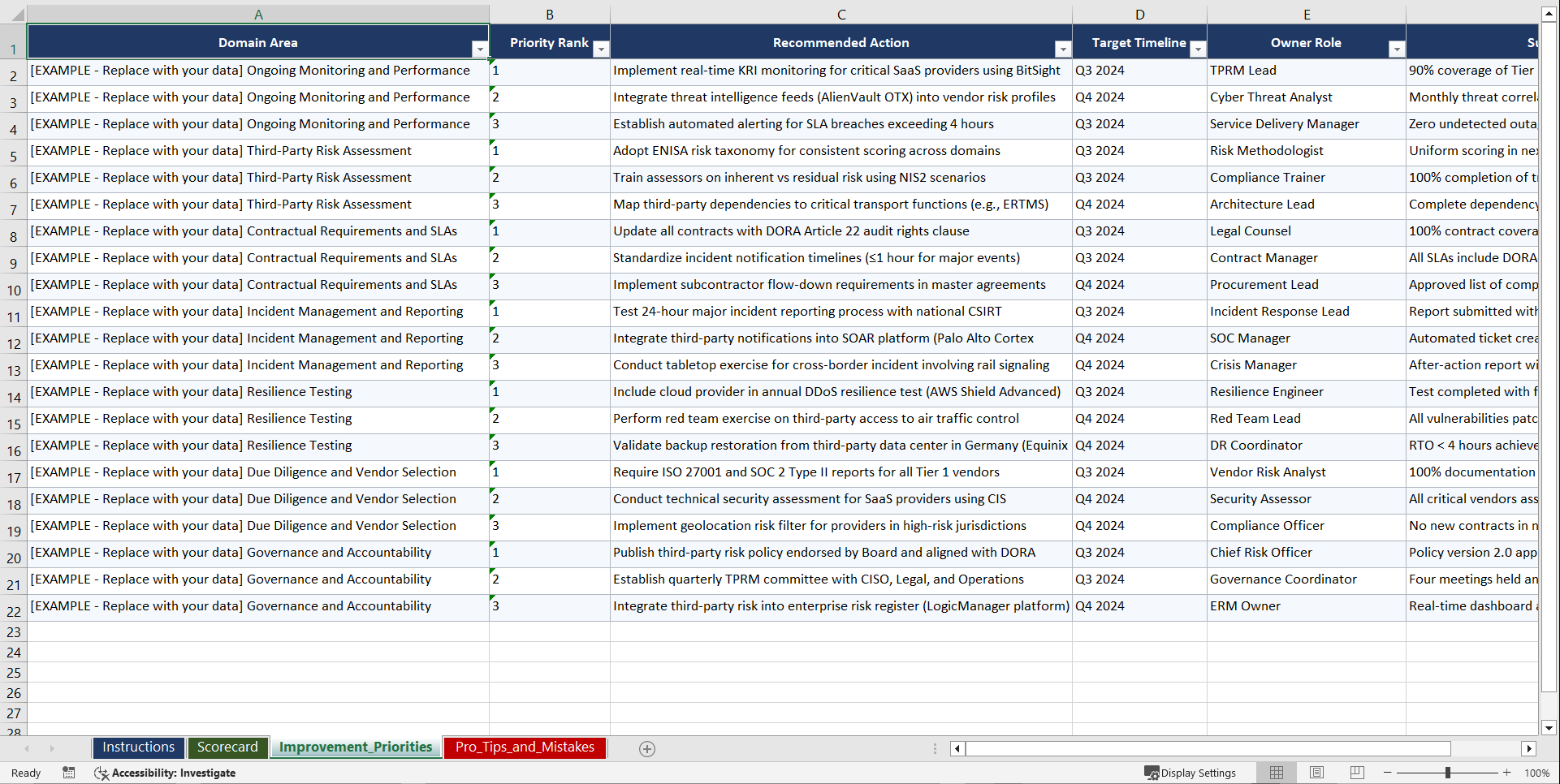
Task: Add a new worksheet with the plus icon
Action: pos(647,748)
